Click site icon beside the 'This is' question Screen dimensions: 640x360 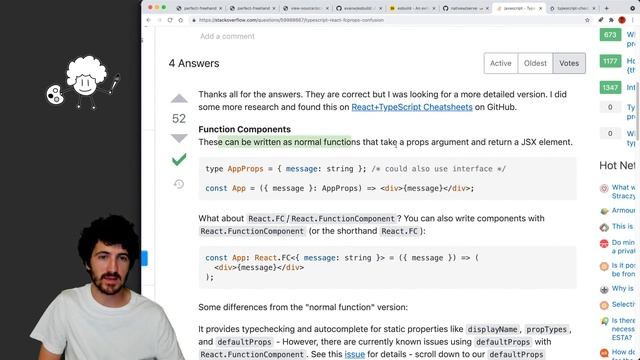click(x=604, y=227)
